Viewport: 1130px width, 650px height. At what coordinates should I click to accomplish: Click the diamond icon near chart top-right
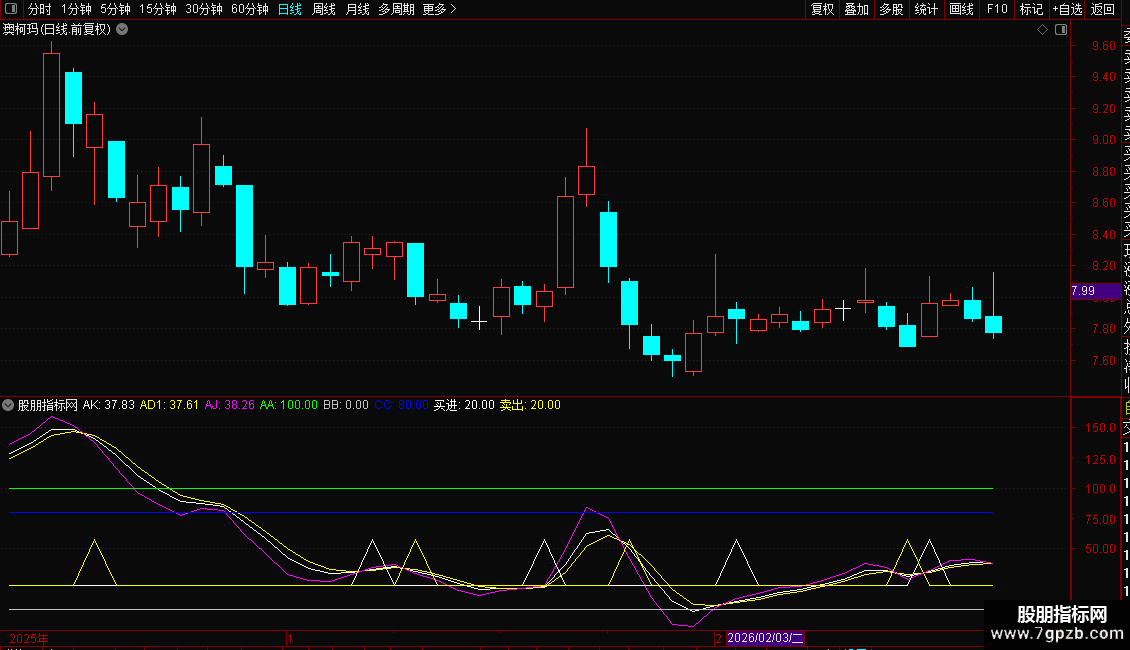coord(1042,29)
